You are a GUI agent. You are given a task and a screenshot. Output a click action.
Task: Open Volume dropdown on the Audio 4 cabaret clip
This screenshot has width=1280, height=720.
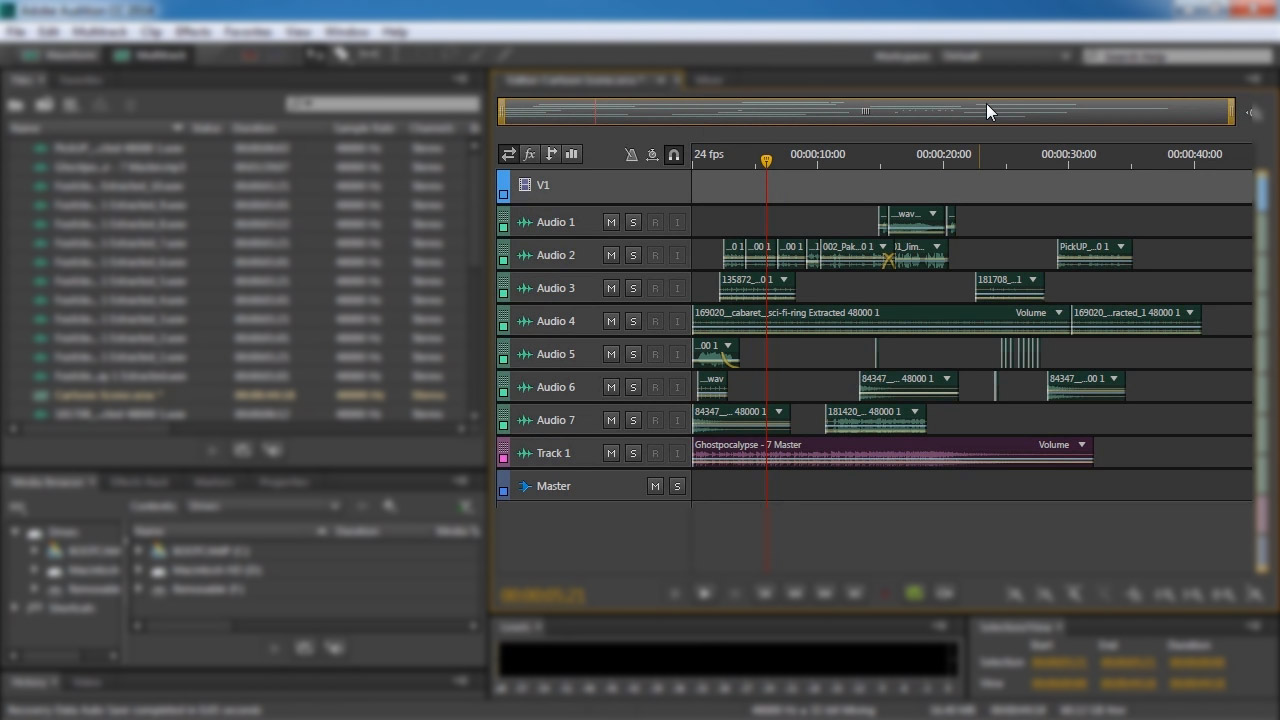(1059, 313)
